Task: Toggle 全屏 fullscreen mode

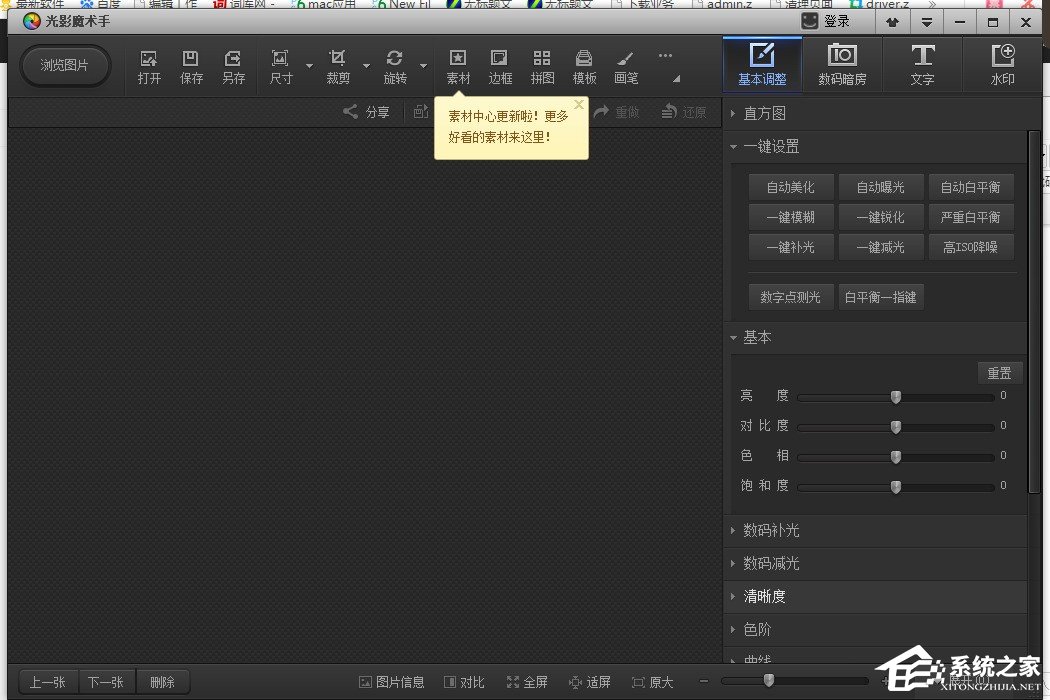Action: coord(527,682)
